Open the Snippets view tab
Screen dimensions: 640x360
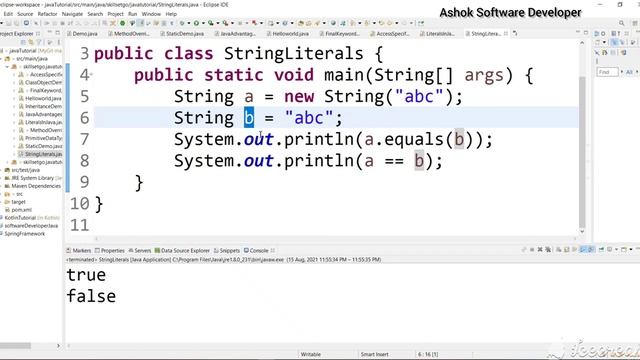[x=227, y=251]
